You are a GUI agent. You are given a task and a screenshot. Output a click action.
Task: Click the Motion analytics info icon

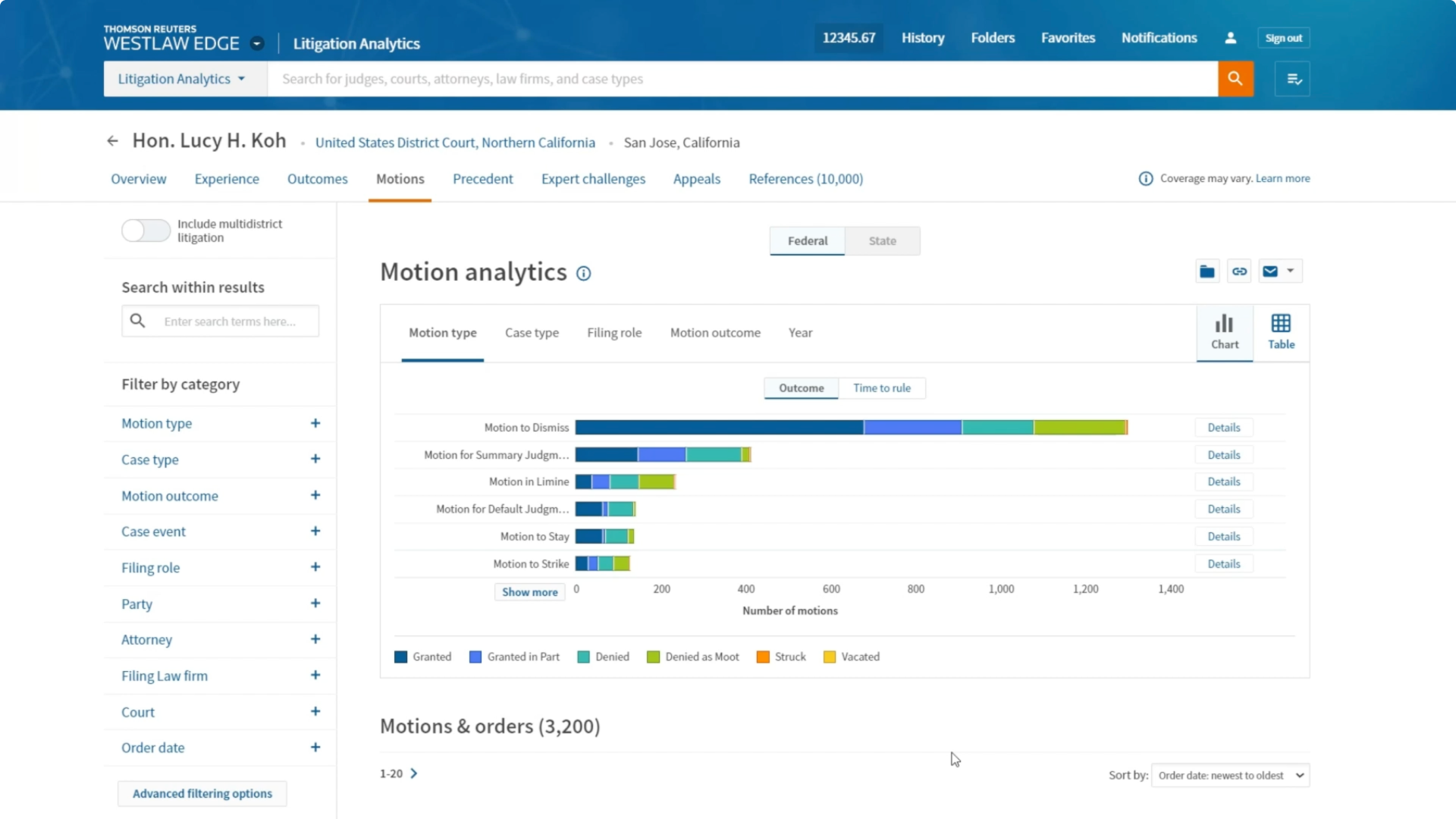coord(583,274)
